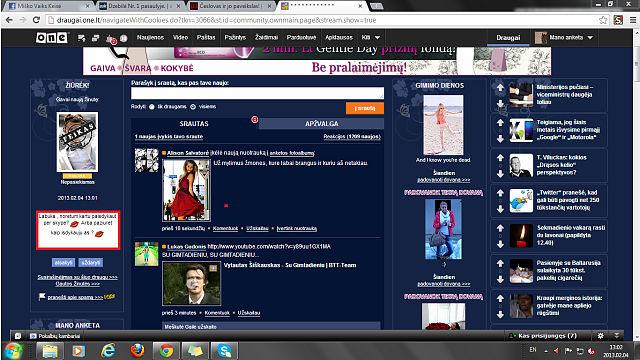This screenshot has width=640, height=360.
Task: Reload the page with the refresh icon
Action: click(36, 20)
